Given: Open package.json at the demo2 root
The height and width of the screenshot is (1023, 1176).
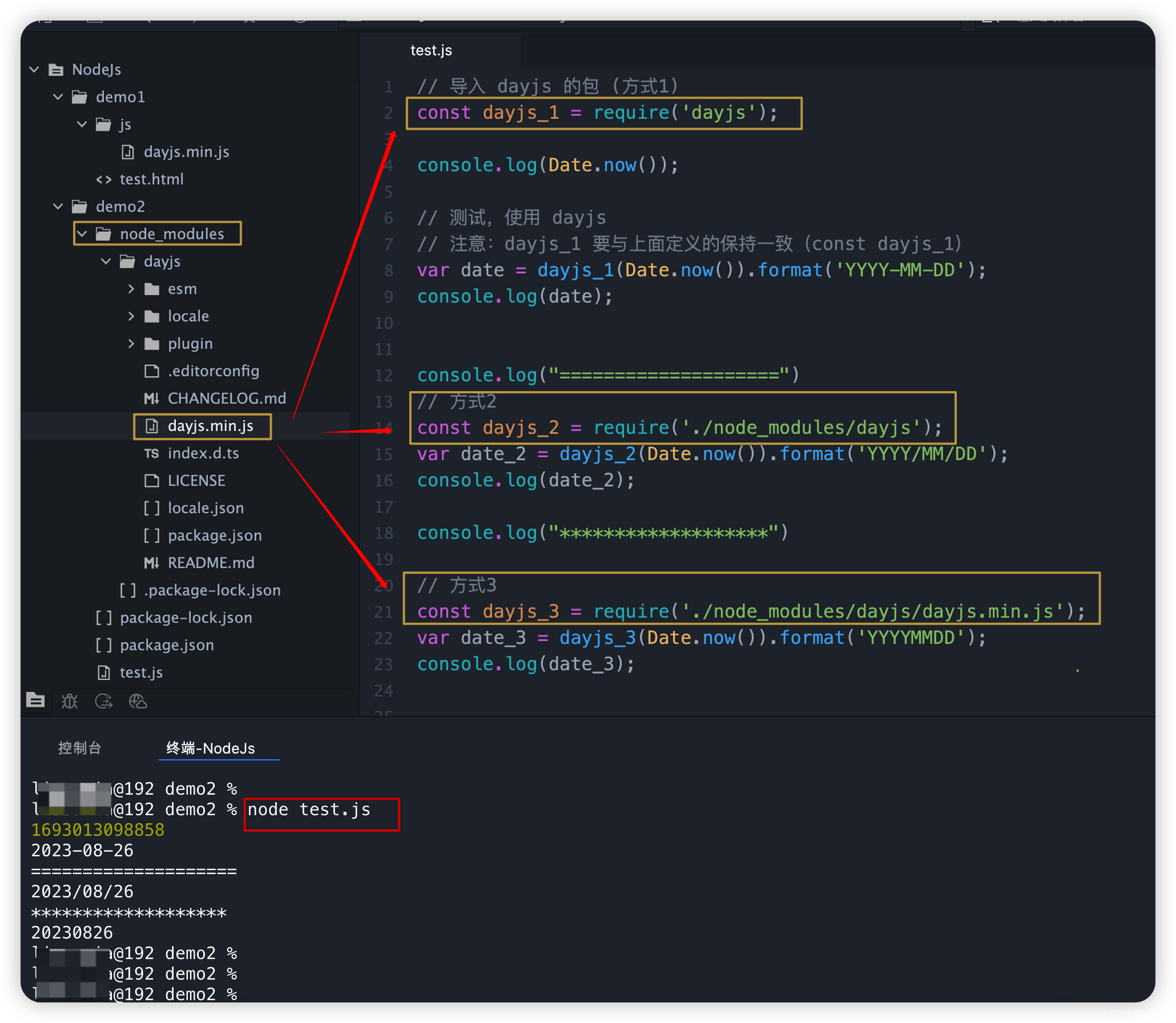Looking at the screenshot, I should (167, 645).
